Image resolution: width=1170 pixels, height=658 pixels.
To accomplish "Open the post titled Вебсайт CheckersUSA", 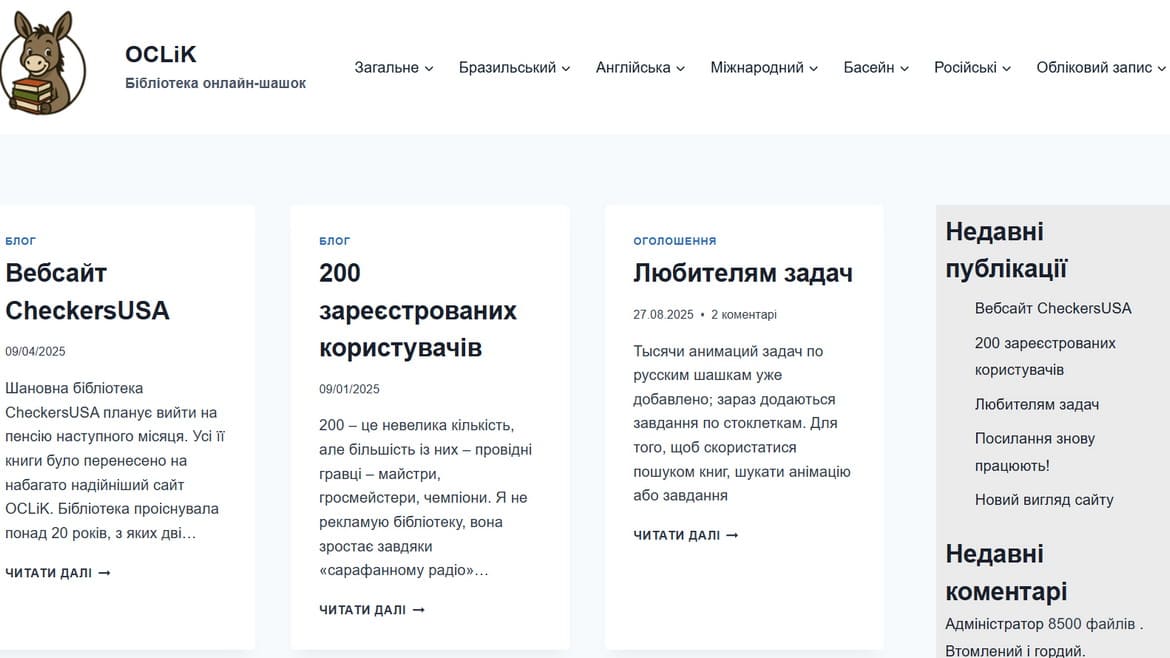I will (x=87, y=292).
